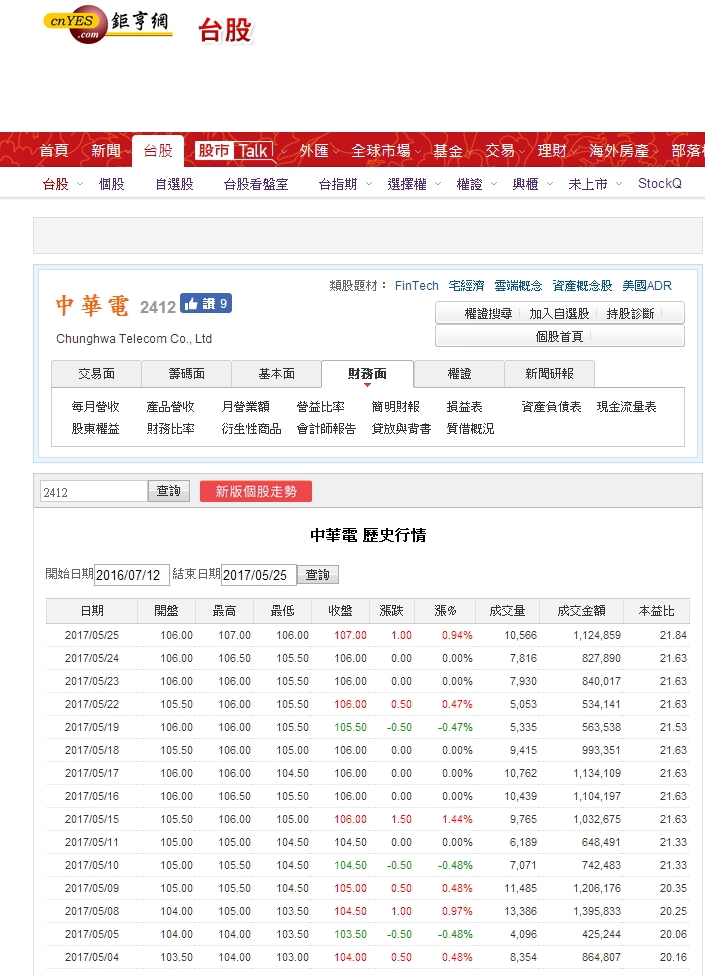Click the 查詢 button beside the stock code
Screen dimensions: 705x976
click(x=169, y=491)
